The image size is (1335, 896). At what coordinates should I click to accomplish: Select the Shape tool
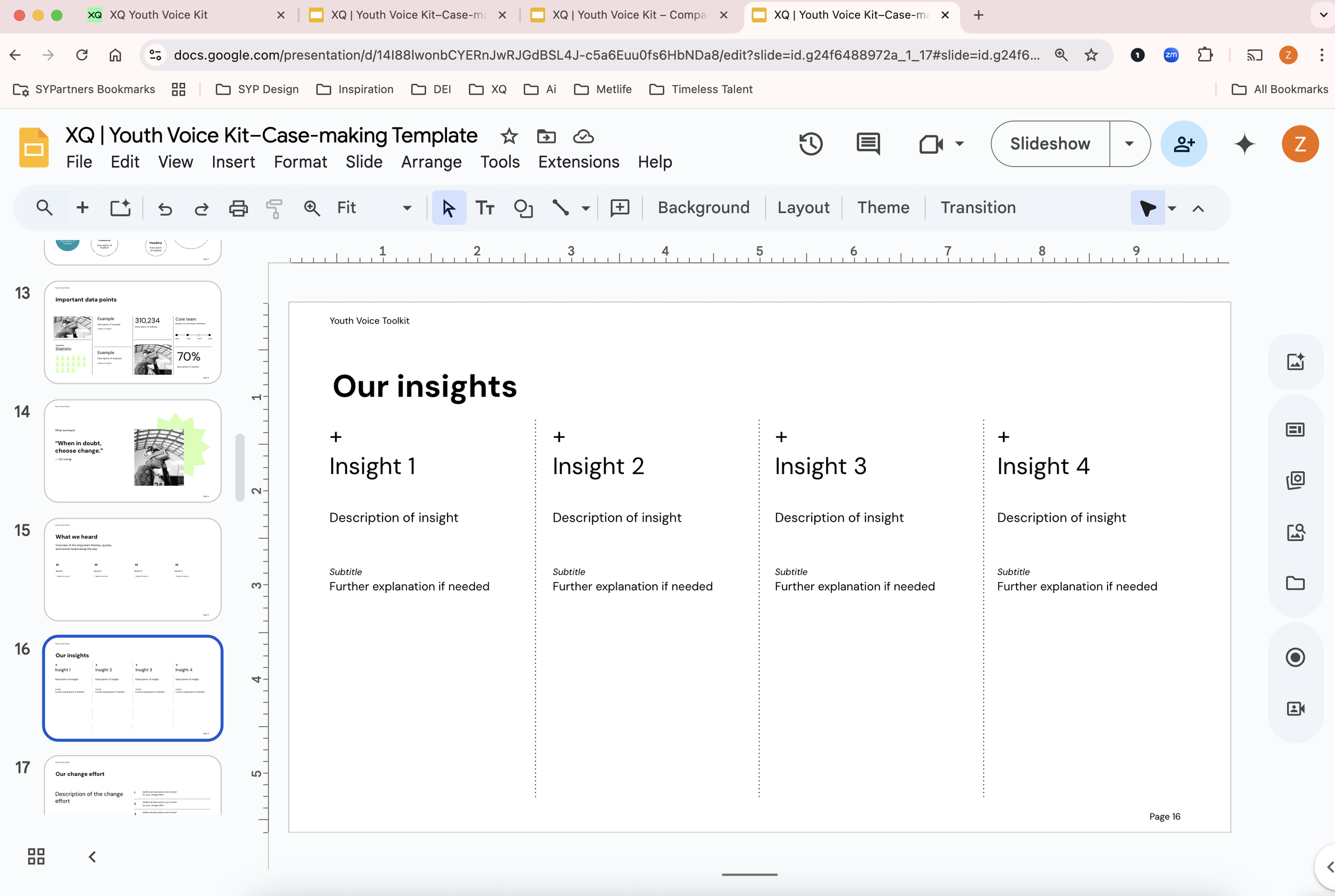523,208
